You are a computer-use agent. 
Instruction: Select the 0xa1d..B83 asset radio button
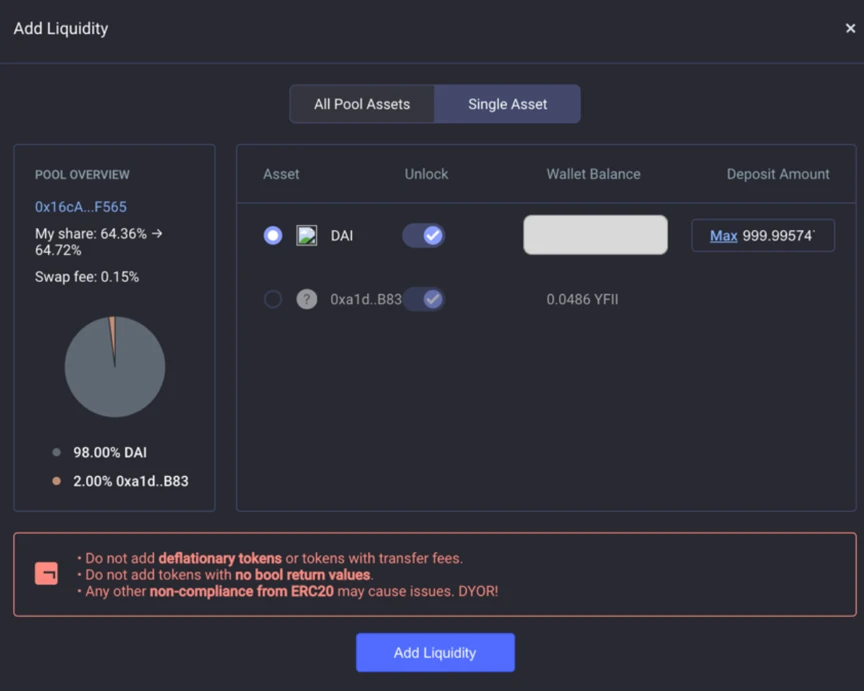point(273,299)
